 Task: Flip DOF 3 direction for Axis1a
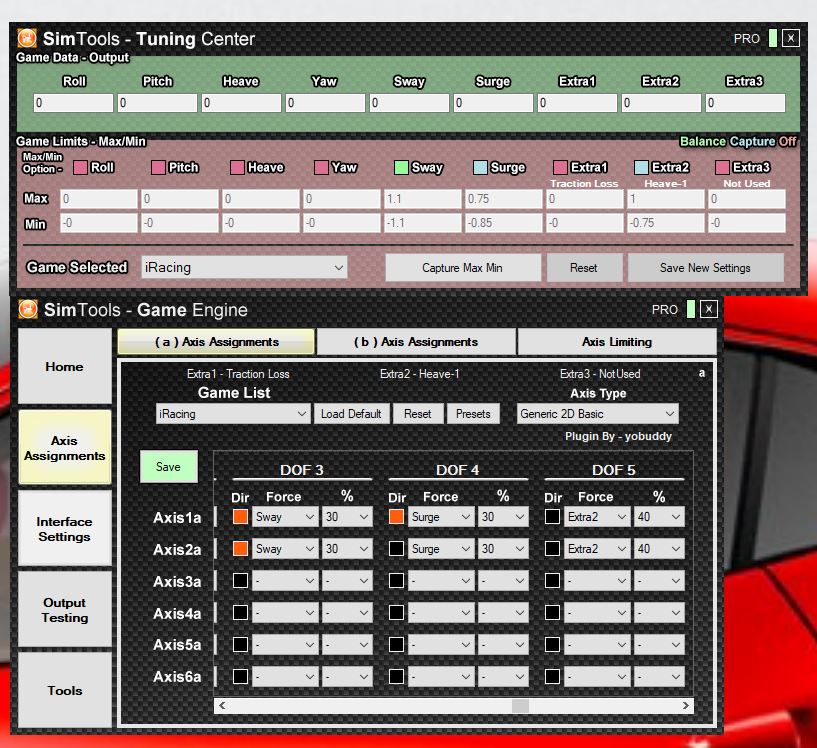[240, 517]
